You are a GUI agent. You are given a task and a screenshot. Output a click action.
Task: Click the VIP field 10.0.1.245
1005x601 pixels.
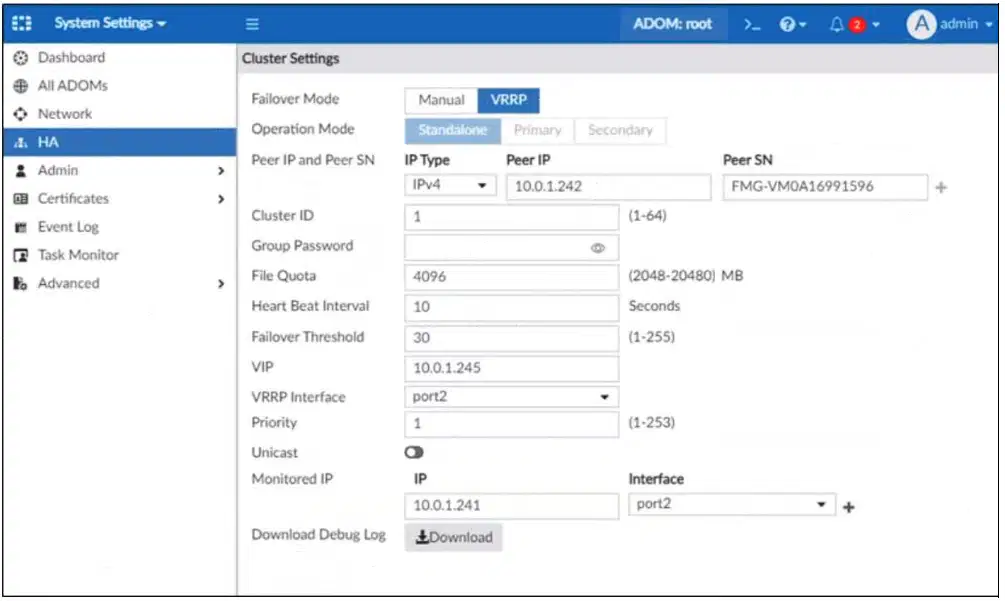(511, 368)
